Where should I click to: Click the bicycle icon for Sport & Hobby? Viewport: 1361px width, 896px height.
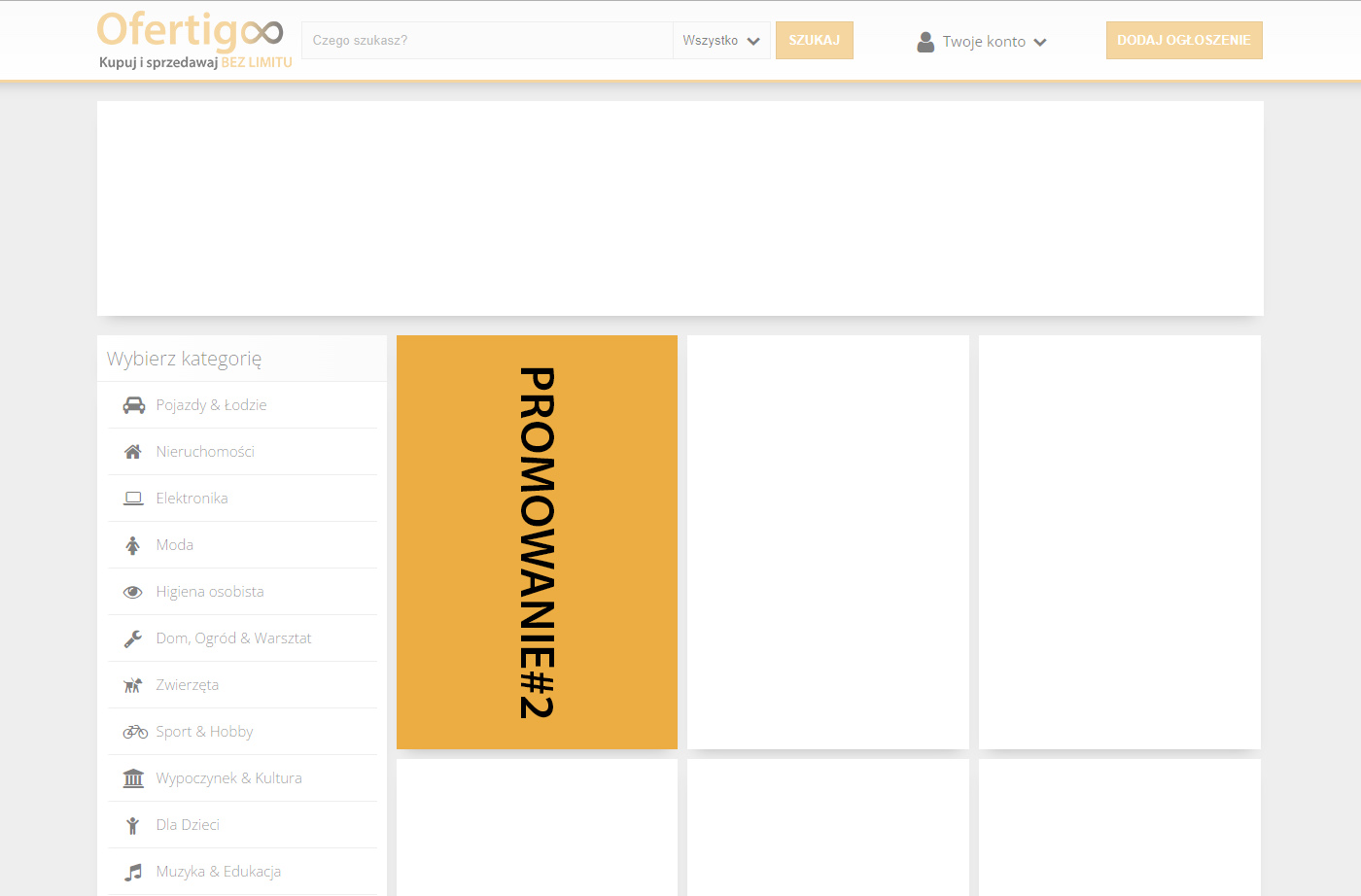pyautogui.click(x=134, y=732)
